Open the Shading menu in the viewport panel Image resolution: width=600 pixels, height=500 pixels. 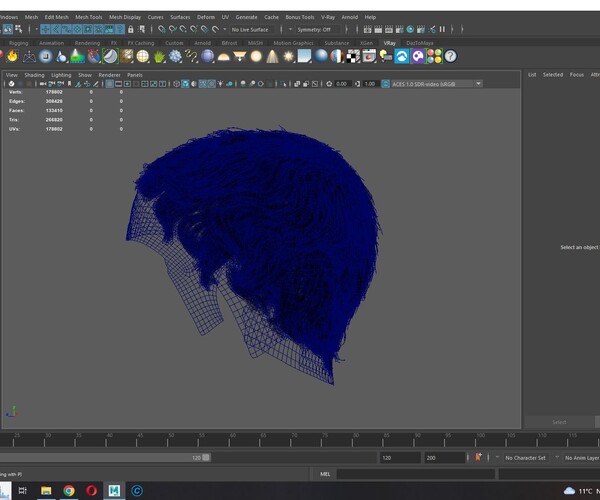coord(34,75)
